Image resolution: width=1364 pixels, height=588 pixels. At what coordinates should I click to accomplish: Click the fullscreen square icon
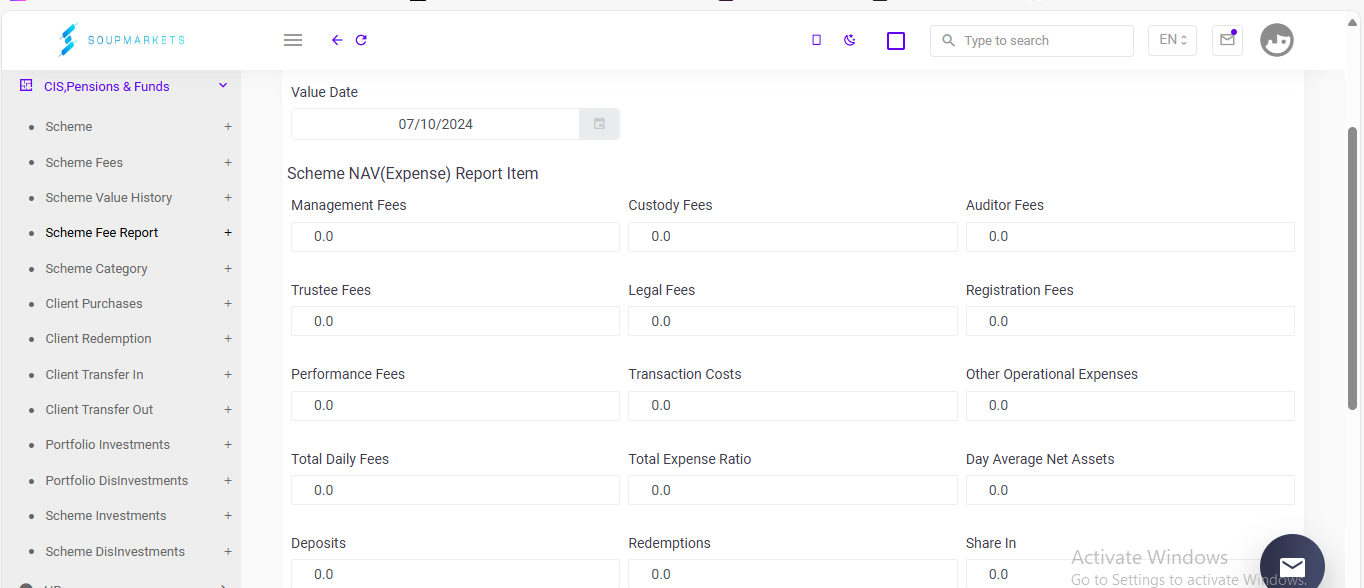896,40
